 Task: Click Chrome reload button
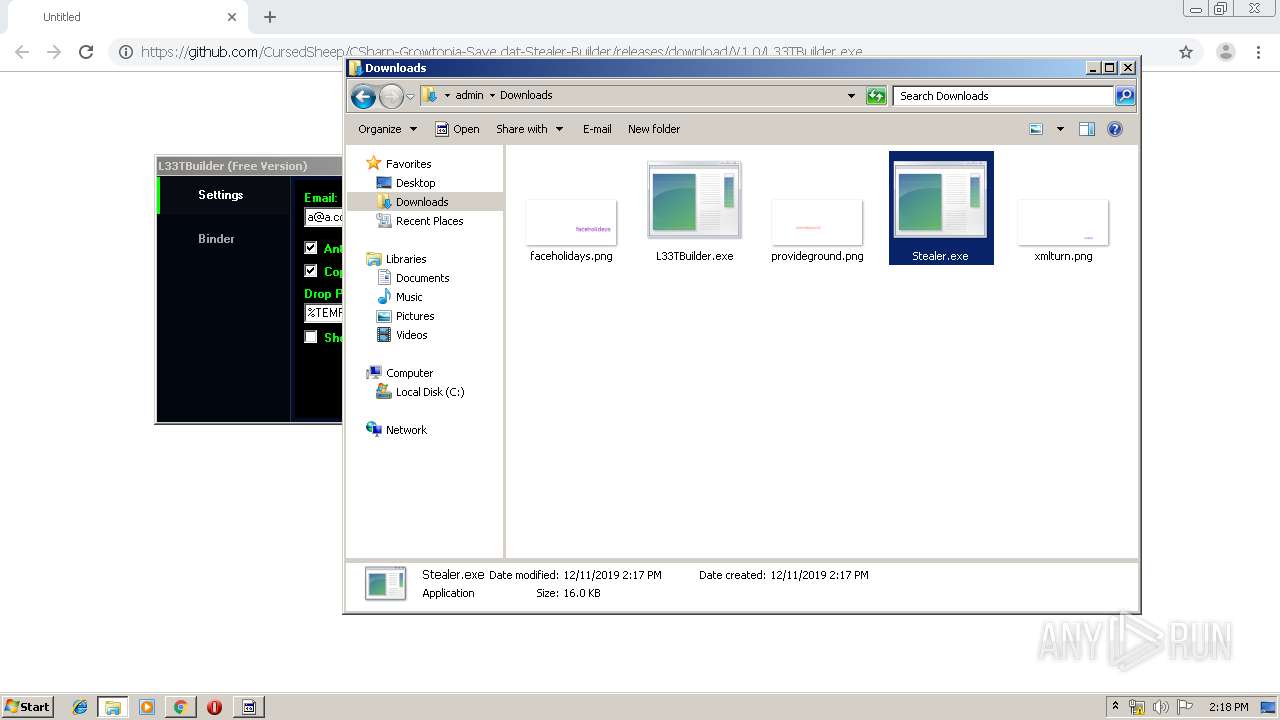point(86,52)
